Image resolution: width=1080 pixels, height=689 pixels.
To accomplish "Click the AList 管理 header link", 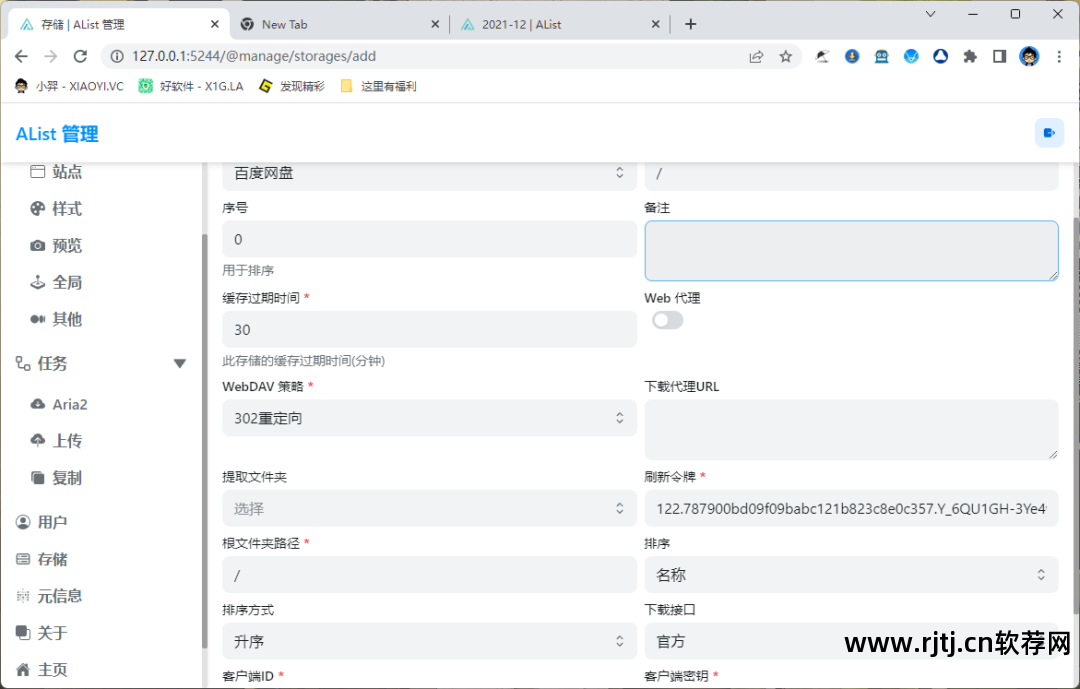I will point(56,133).
